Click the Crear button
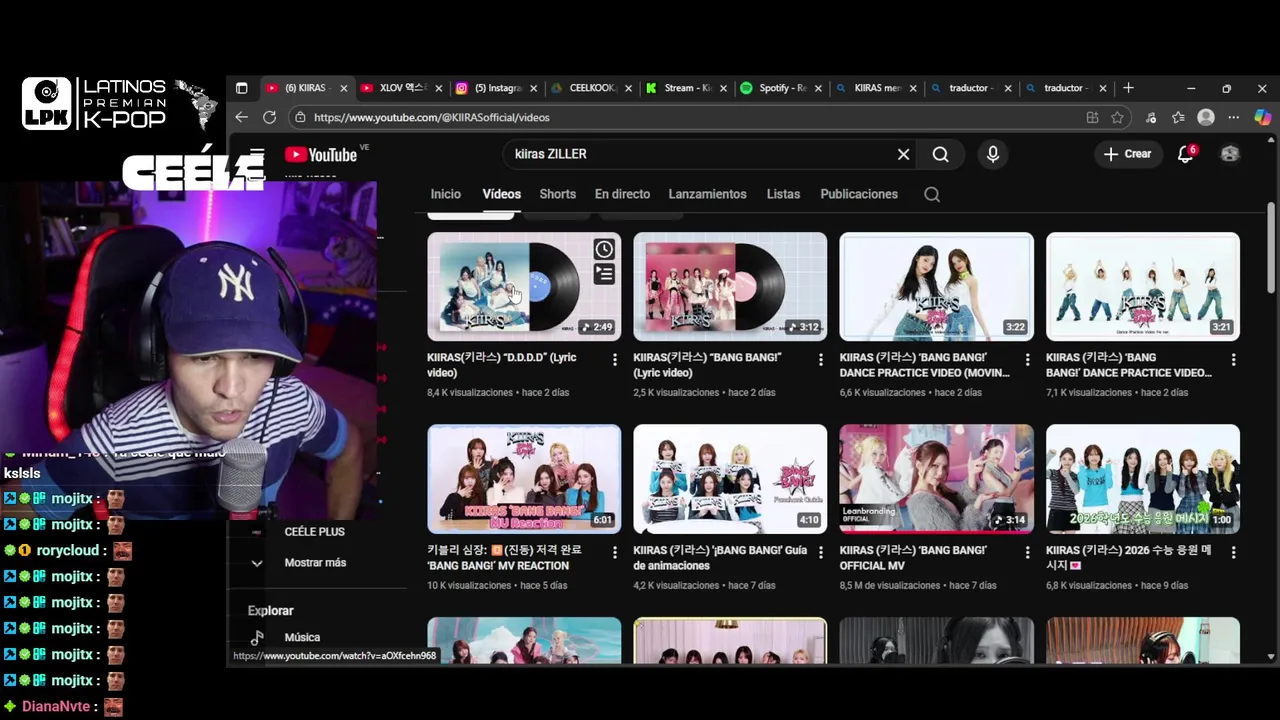The image size is (1280, 720). click(x=1128, y=154)
